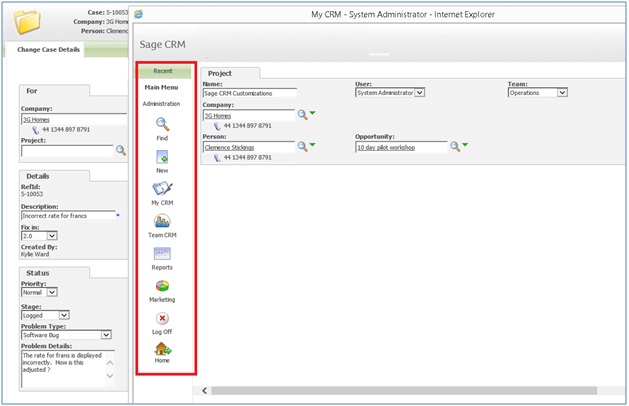The width and height of the screenshot is (629, 406).
Task: Open 3G Homes link in Project tab
Action: point(218,116)
